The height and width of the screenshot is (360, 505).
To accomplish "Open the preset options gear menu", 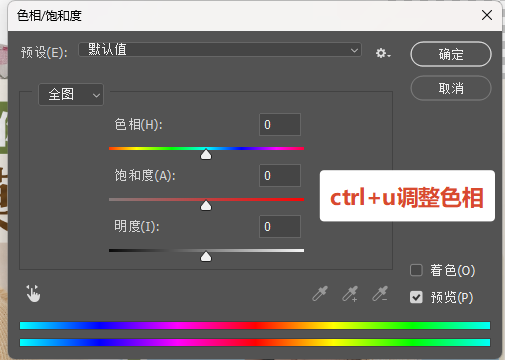I will [x=383, y=53].
